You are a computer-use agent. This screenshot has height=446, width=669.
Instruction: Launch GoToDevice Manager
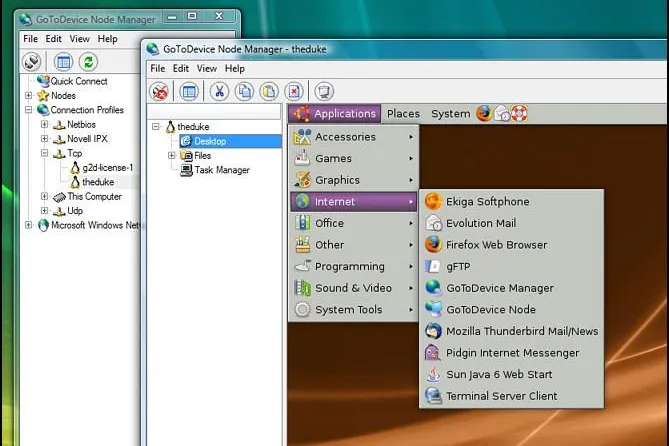(x=511, y=288)
